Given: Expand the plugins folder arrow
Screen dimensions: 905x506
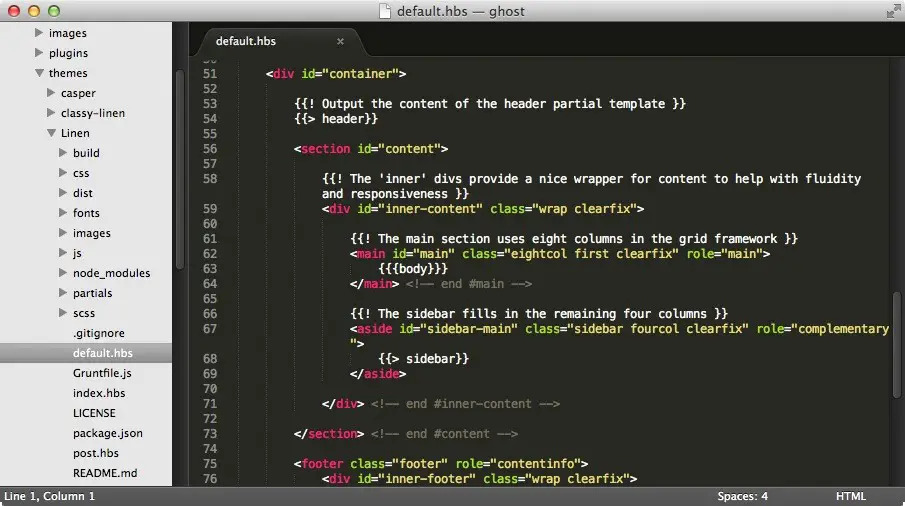Looking at the screenshot, I should click(x=39, y=53).
